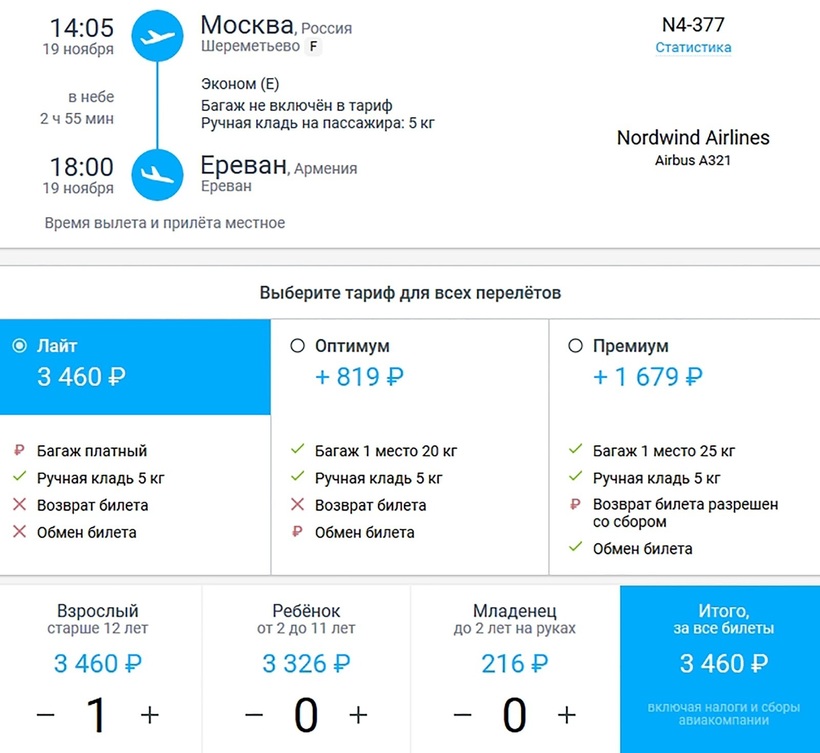Increase the child (Ребёнок) passenger count
This screenshot has width=820, height=753.
coord(358,715)
